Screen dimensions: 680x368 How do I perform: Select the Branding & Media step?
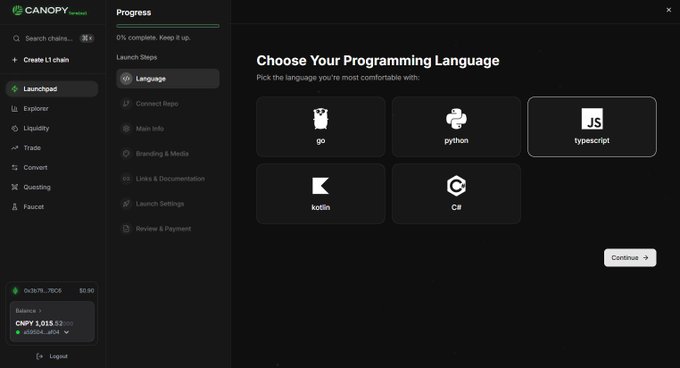(168, 153)
